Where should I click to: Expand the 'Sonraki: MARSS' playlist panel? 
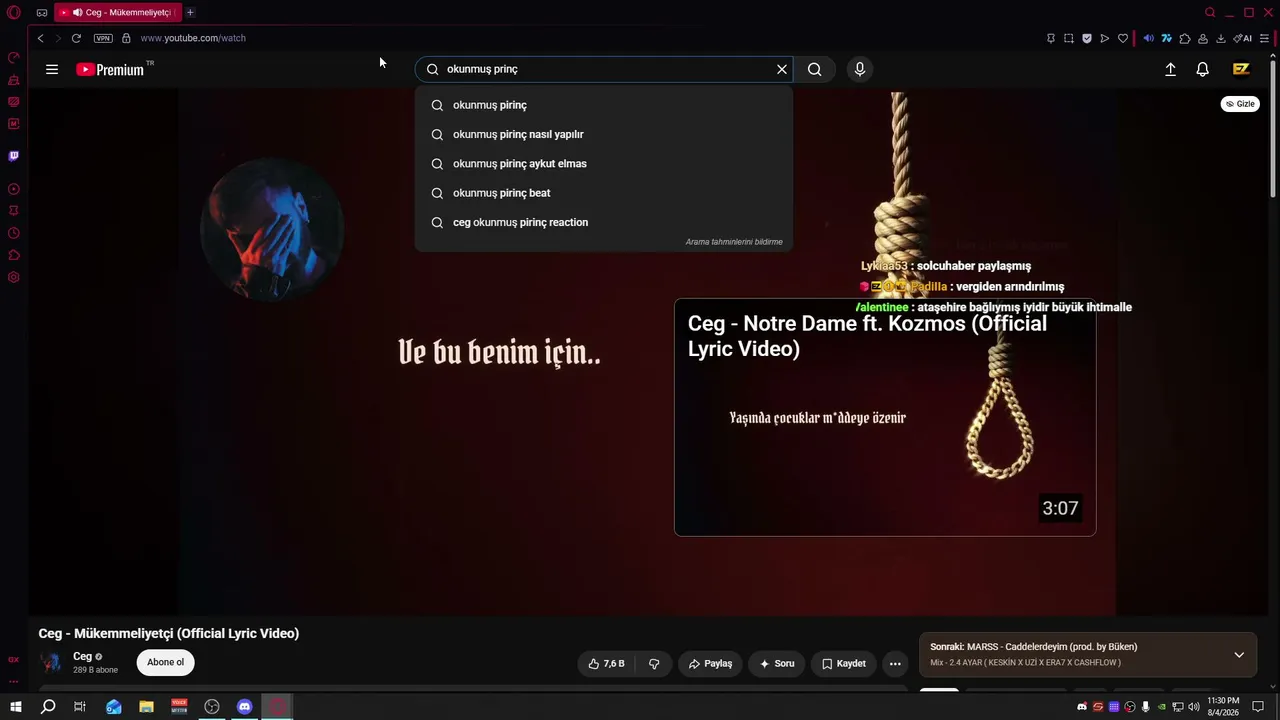click(x=1239, y=655)
